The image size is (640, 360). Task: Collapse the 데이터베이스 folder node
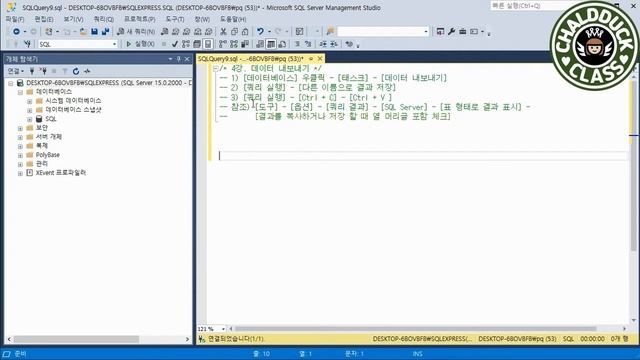point(20,92)
